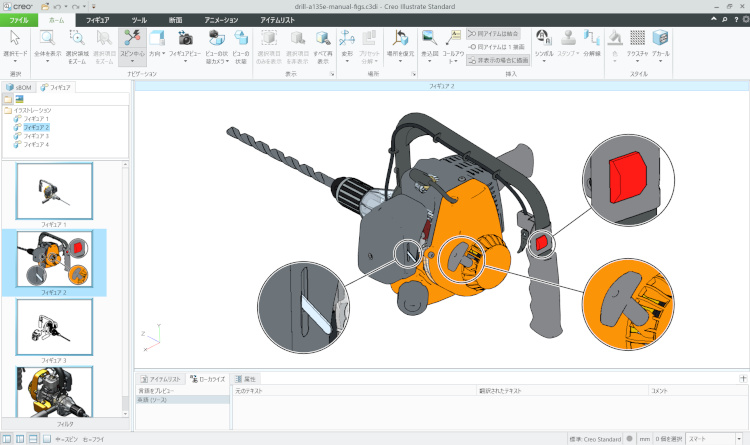Click the フィギュア 1 thumbnail
This screenshot has height=445, width=750.
click(x=55, y=191)
